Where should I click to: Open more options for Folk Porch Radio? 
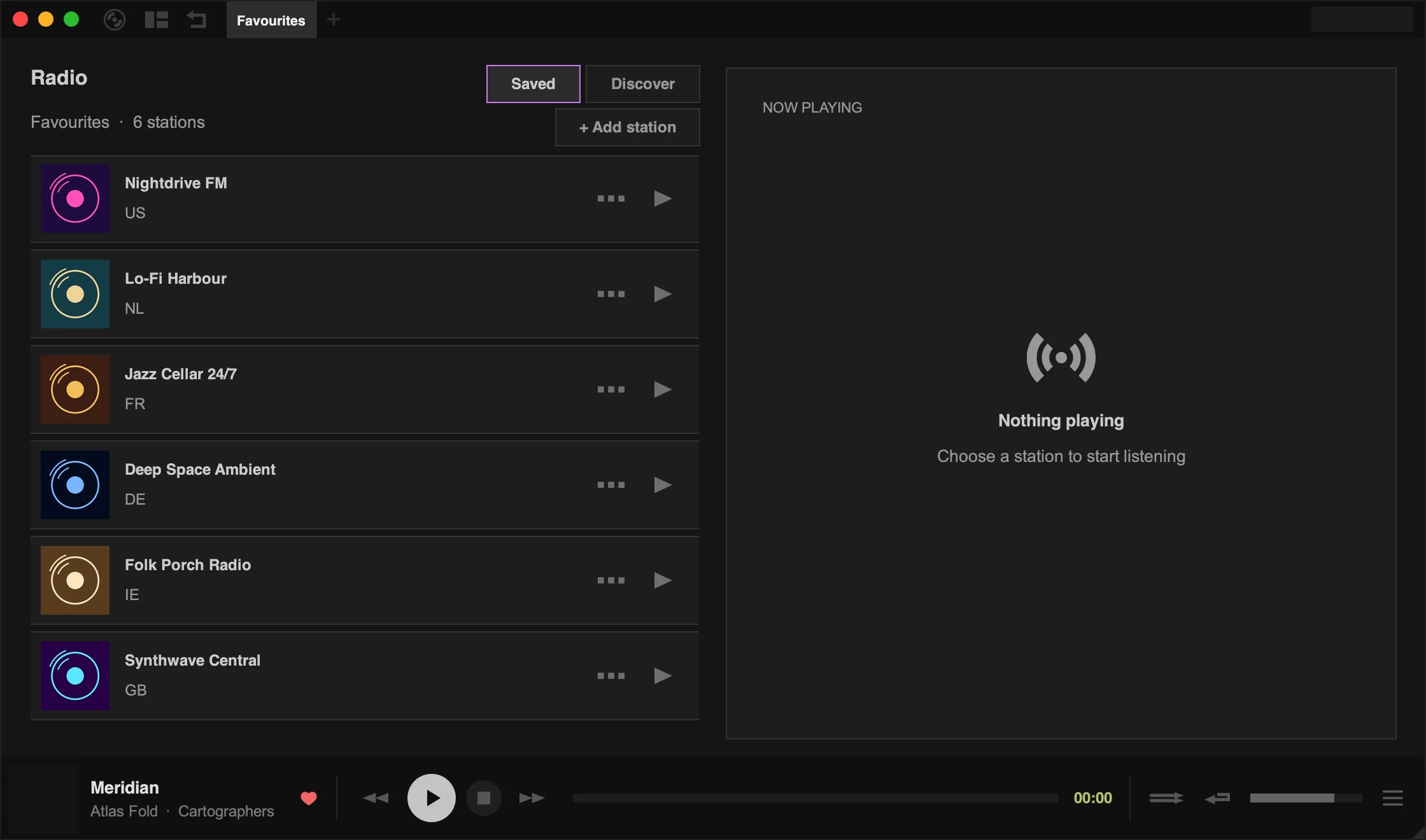coord(611,580)
